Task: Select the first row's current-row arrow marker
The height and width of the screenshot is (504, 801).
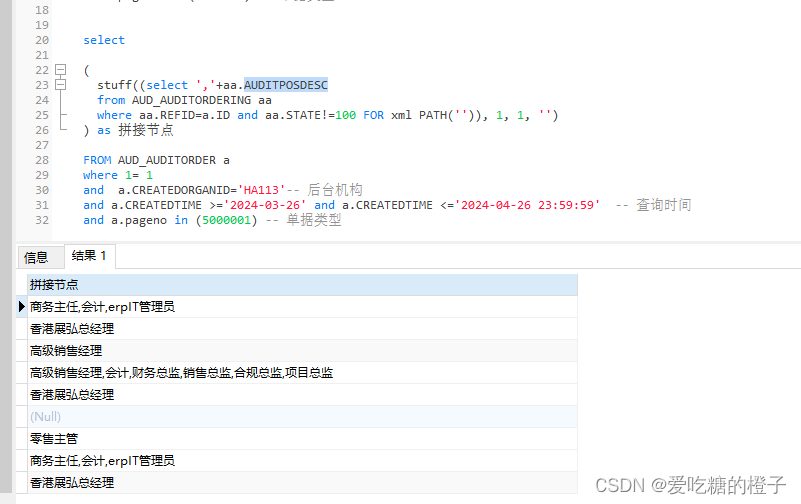Action: pos(21,307)
